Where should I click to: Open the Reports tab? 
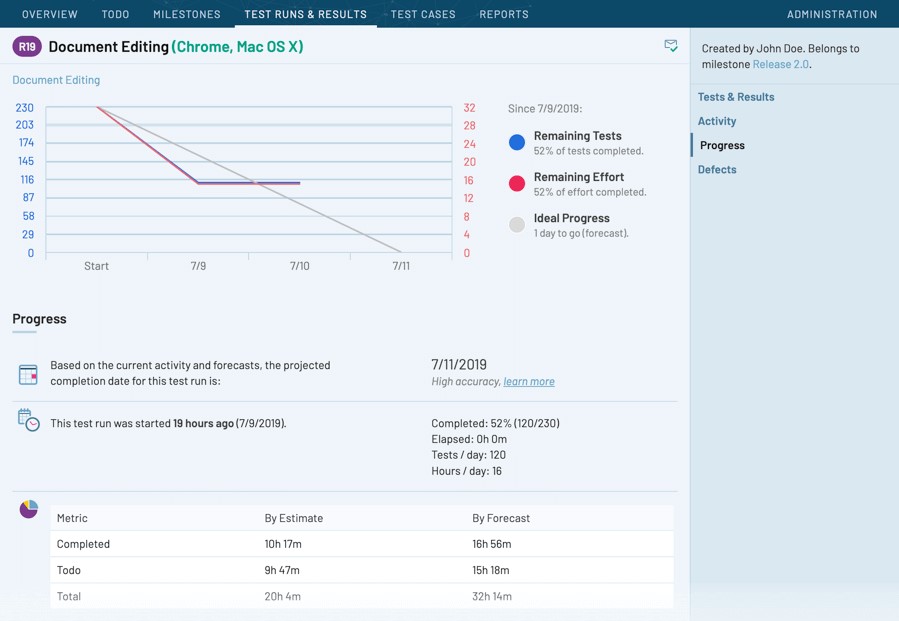coord(504,14)
